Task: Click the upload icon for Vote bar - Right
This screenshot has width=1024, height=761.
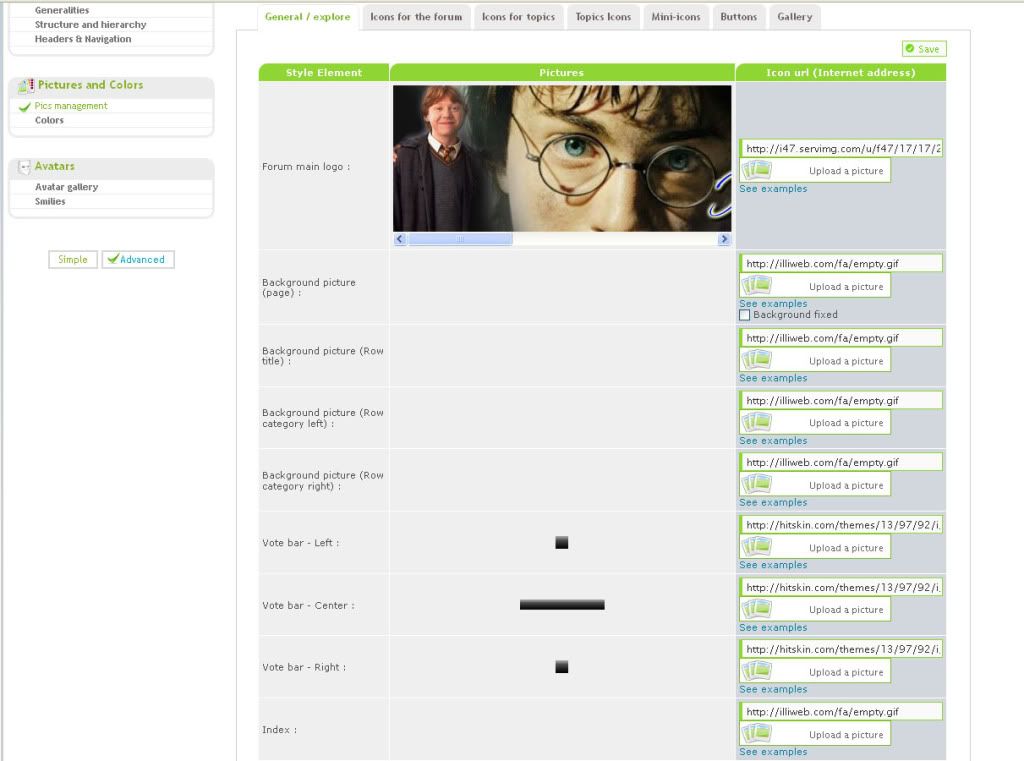Action: coord(757,672)
